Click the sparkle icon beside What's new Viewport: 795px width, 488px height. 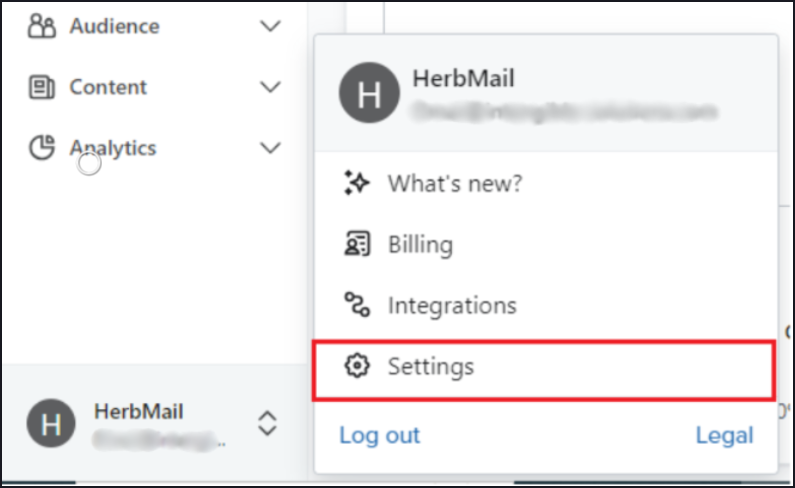[x=356, y=183]
